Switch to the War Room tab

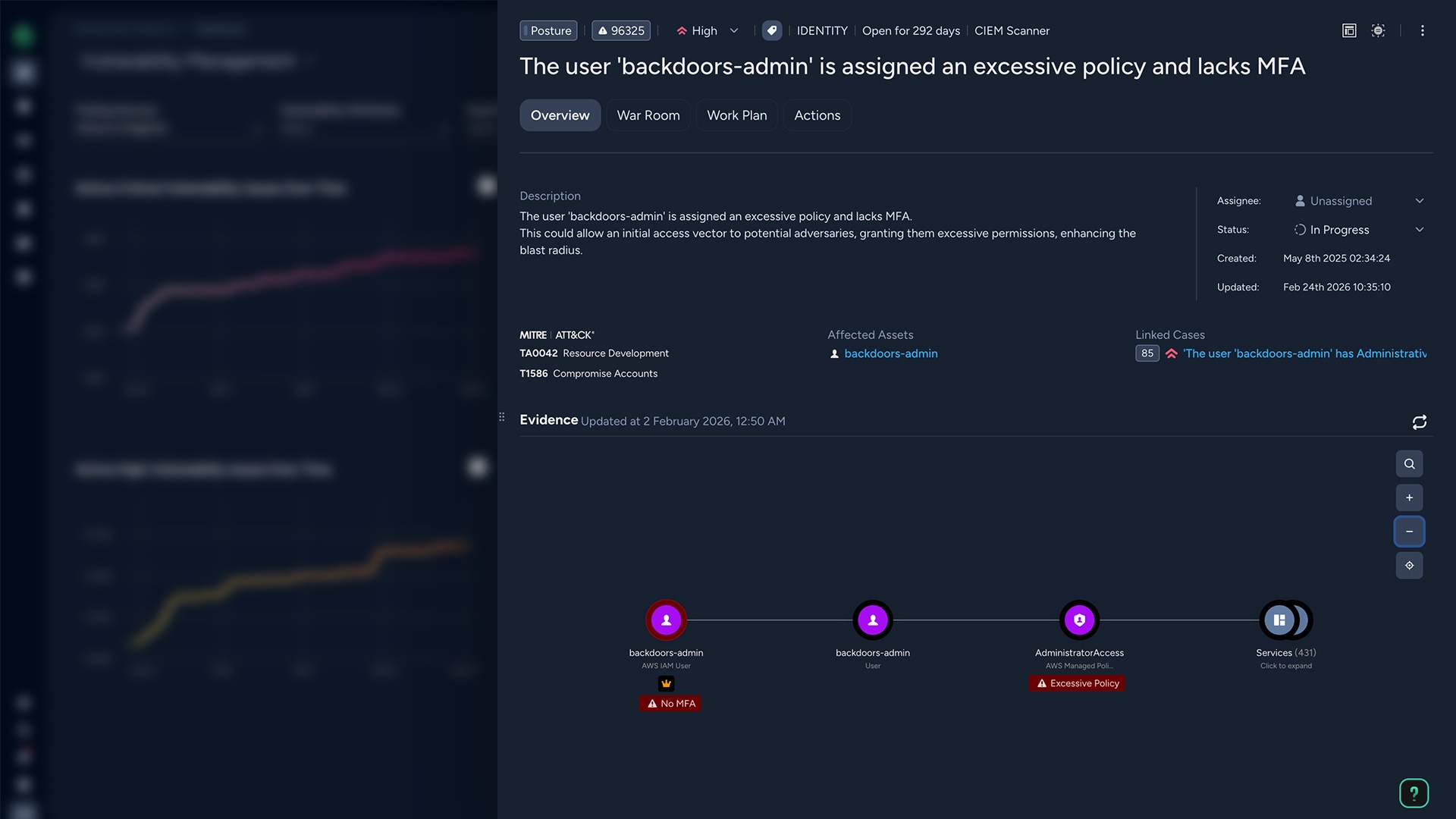point(648,115)
